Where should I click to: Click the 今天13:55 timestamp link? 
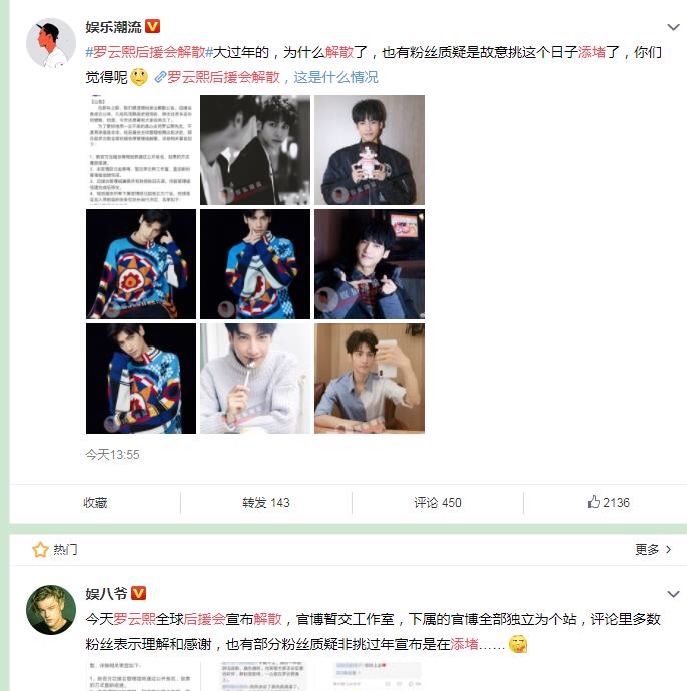[112, 454]
